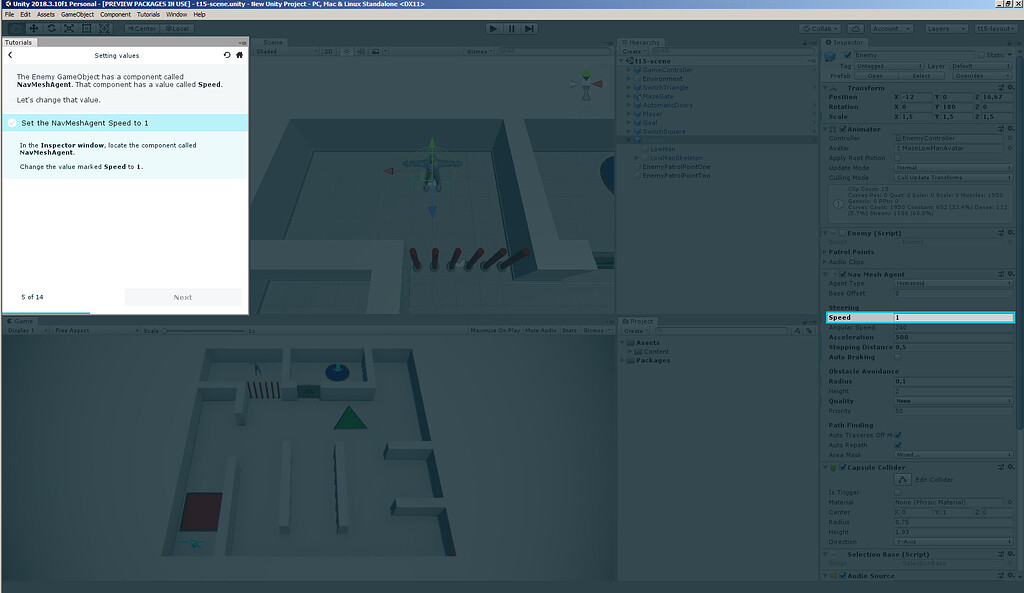Open the Culling Mode dropdown
The width and height of the screenshot is (1024, 593).
pyautogui.click(x=950, y=177)
